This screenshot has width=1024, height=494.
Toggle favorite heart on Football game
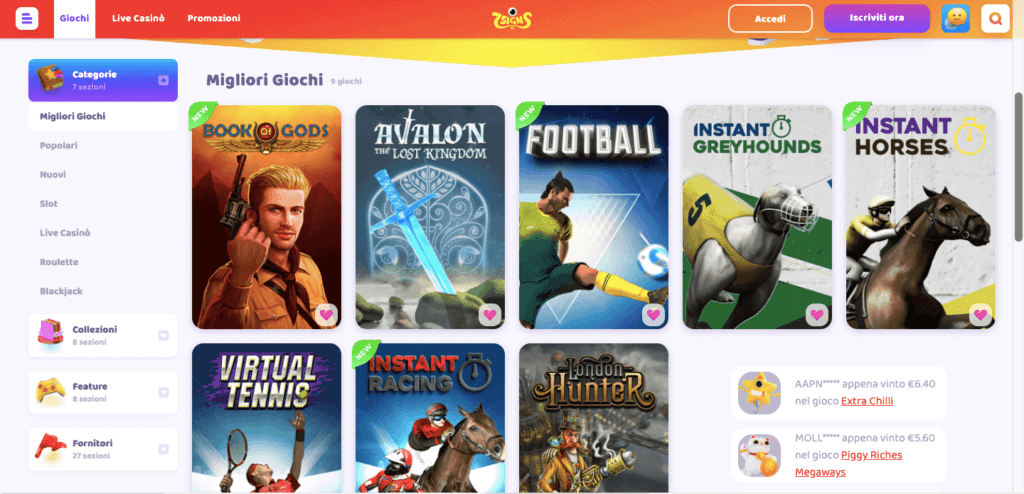coord(653,315)
